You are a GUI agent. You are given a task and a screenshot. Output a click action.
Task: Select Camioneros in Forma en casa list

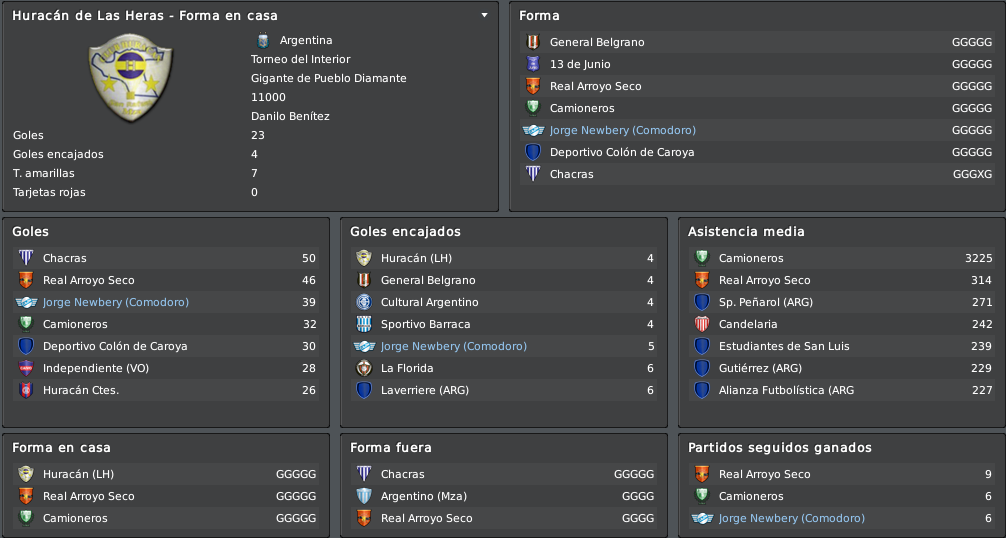pyautogui.click(x=166, y=518)
